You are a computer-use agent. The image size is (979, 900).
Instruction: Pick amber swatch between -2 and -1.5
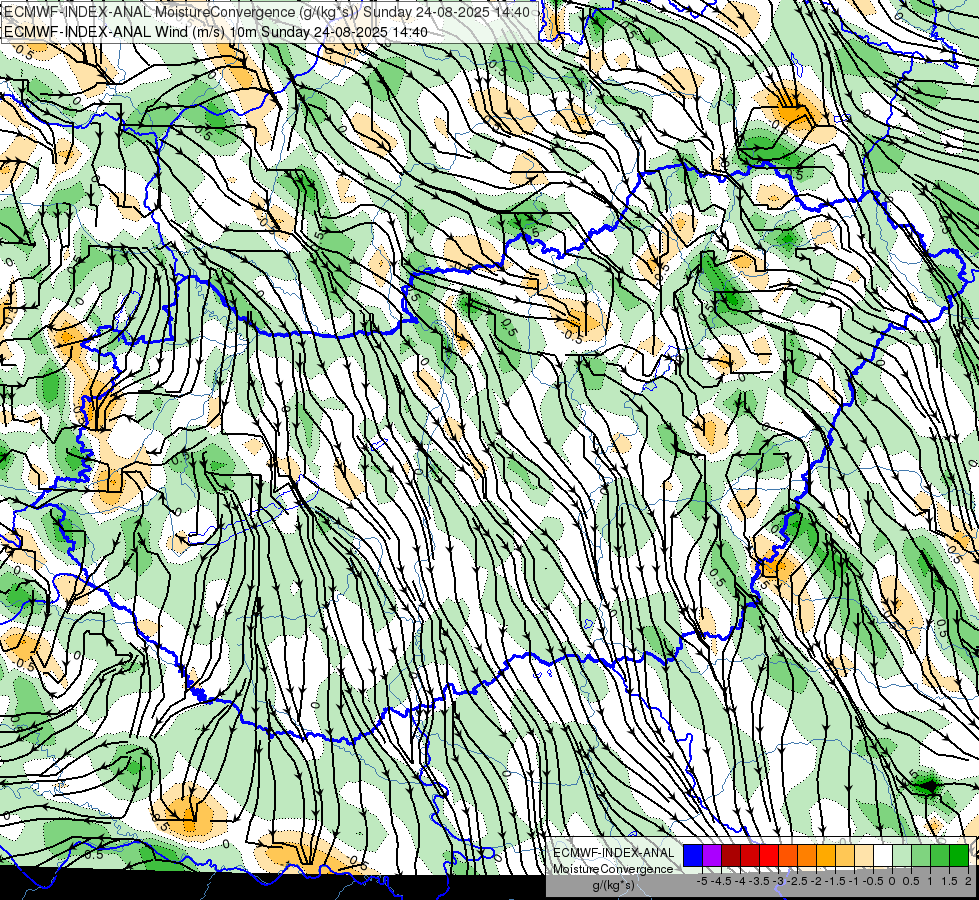[826, 856]
